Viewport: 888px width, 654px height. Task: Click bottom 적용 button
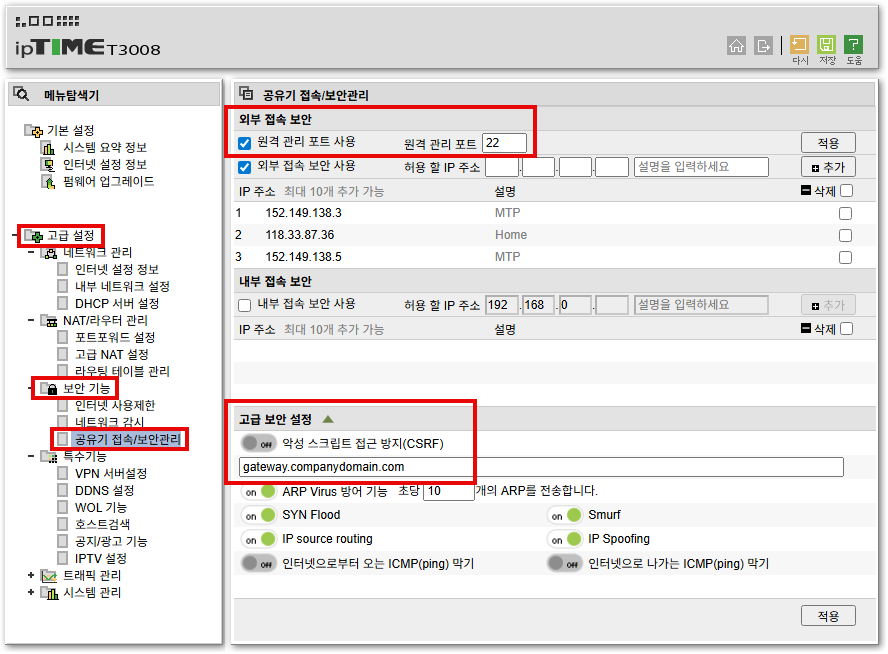click(828, 615)
